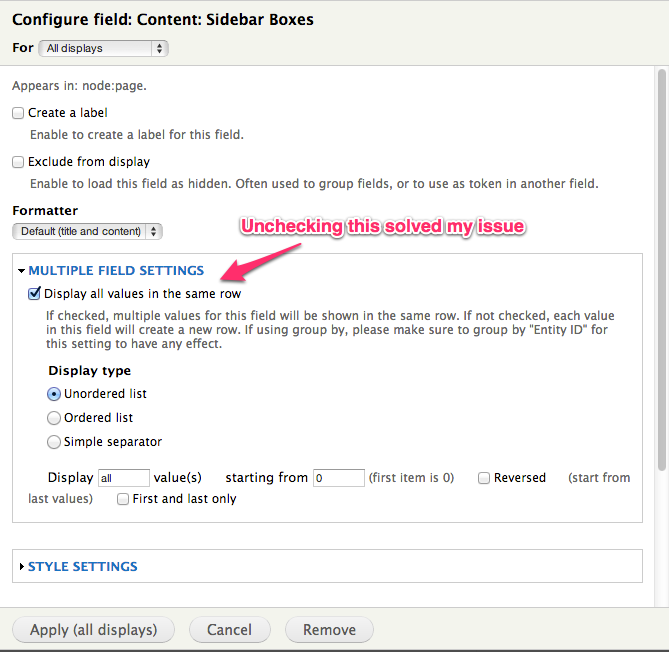This screenshot has width=669, height=652.
Task: Click the Cancel button
Action: pyautogui.click(x=229, y=630)
